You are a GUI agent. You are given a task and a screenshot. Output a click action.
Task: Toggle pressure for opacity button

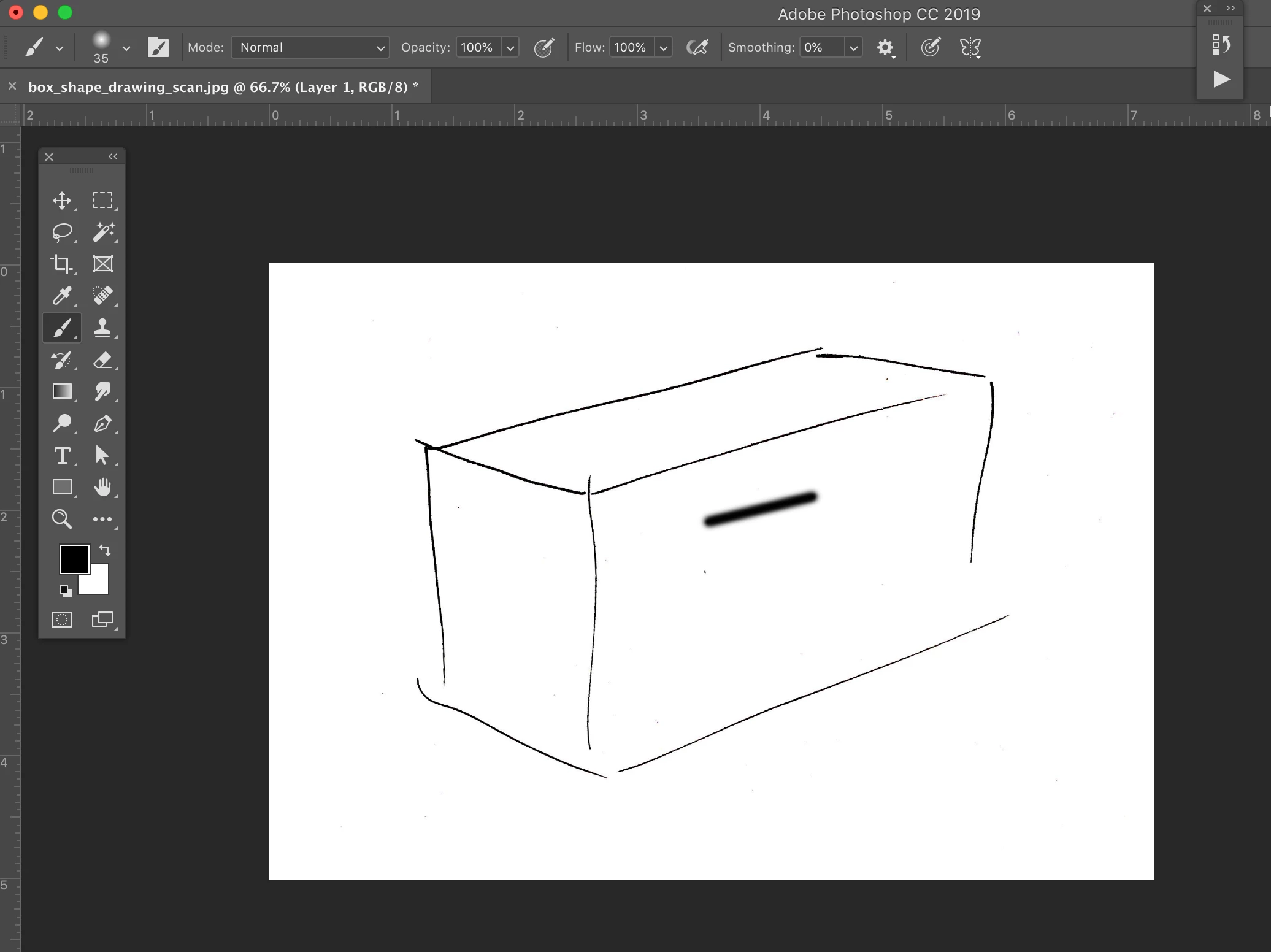544,47
